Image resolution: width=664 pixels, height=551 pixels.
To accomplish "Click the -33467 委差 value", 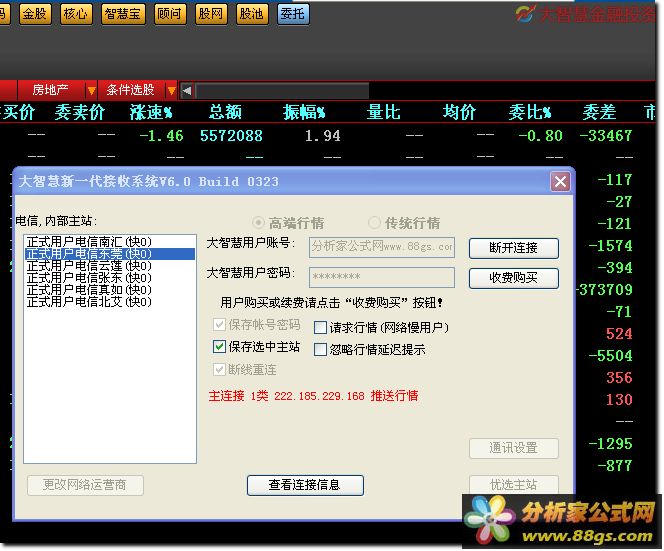I will [606, 136].
